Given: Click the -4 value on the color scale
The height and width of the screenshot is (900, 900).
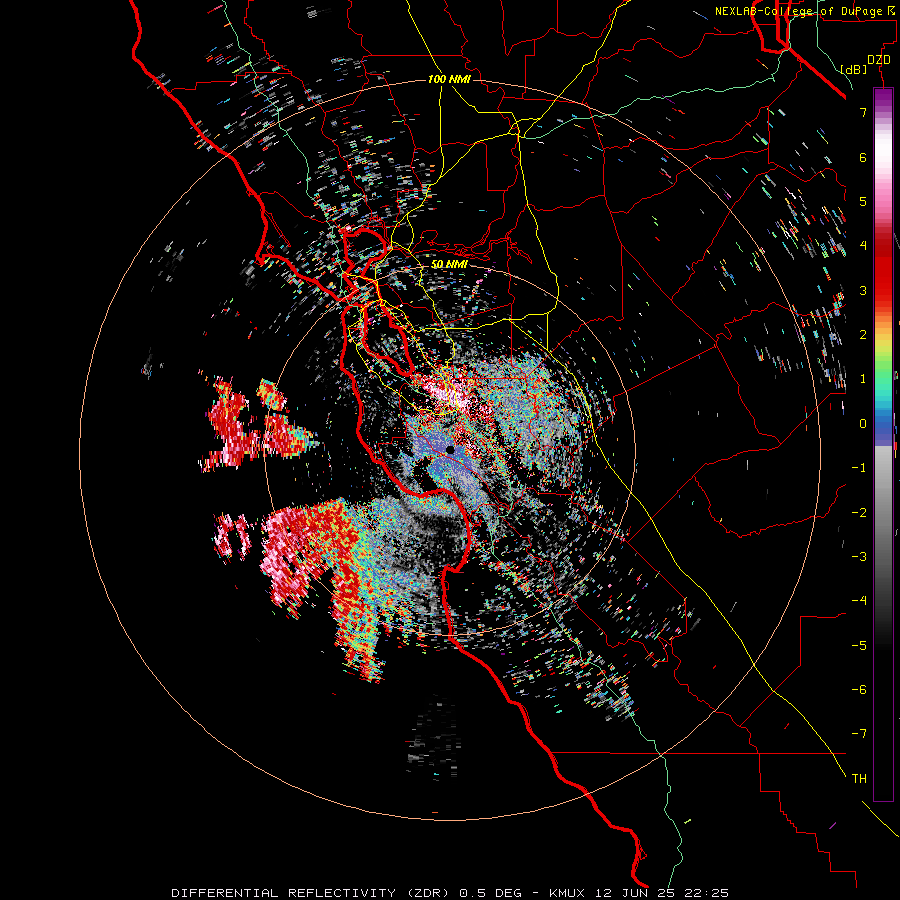Looking at the screenshot, I should tap(859, 601).
